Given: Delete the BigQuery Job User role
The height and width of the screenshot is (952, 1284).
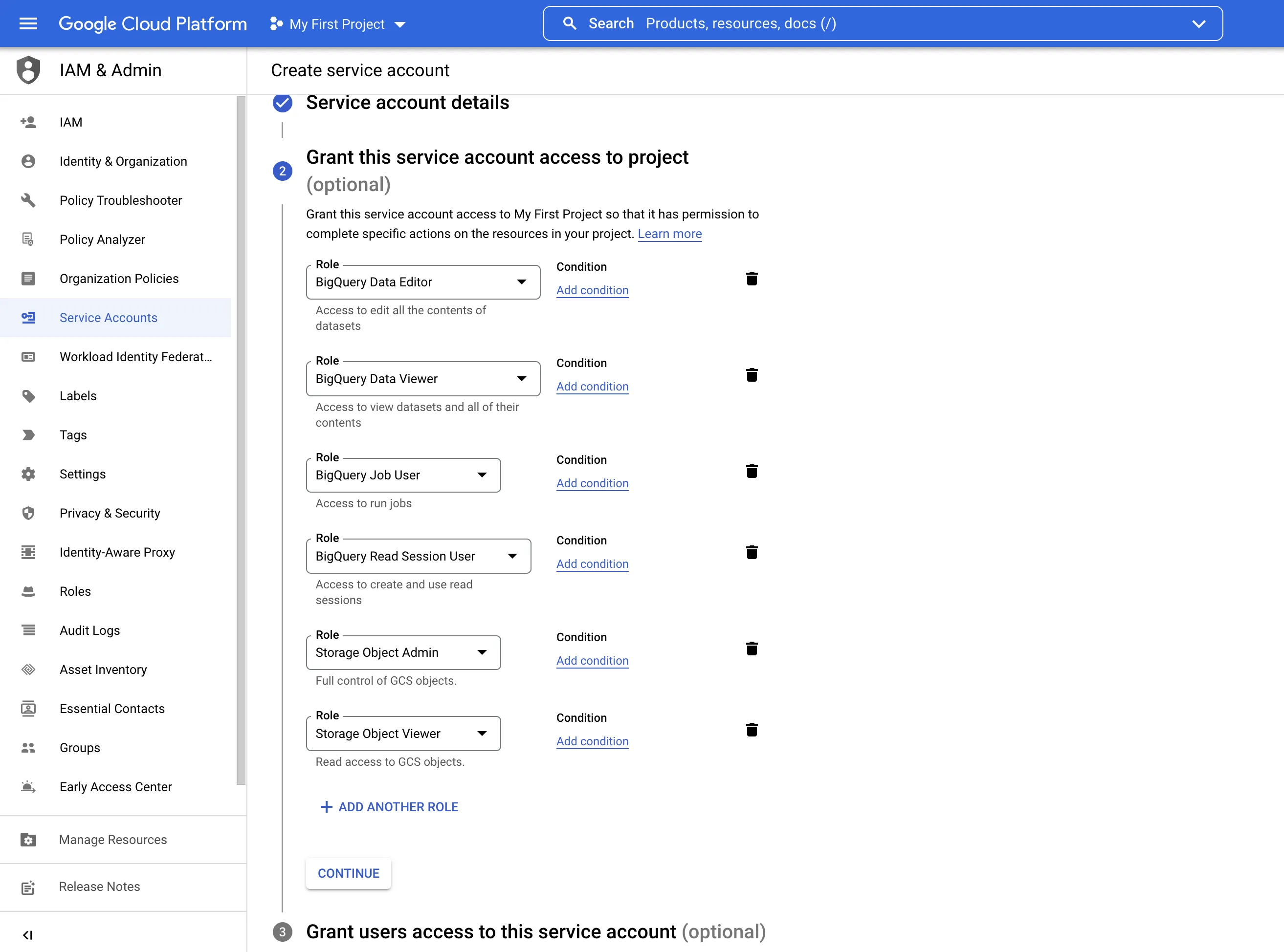Looking at the screenshot, I should pos(752,471).
